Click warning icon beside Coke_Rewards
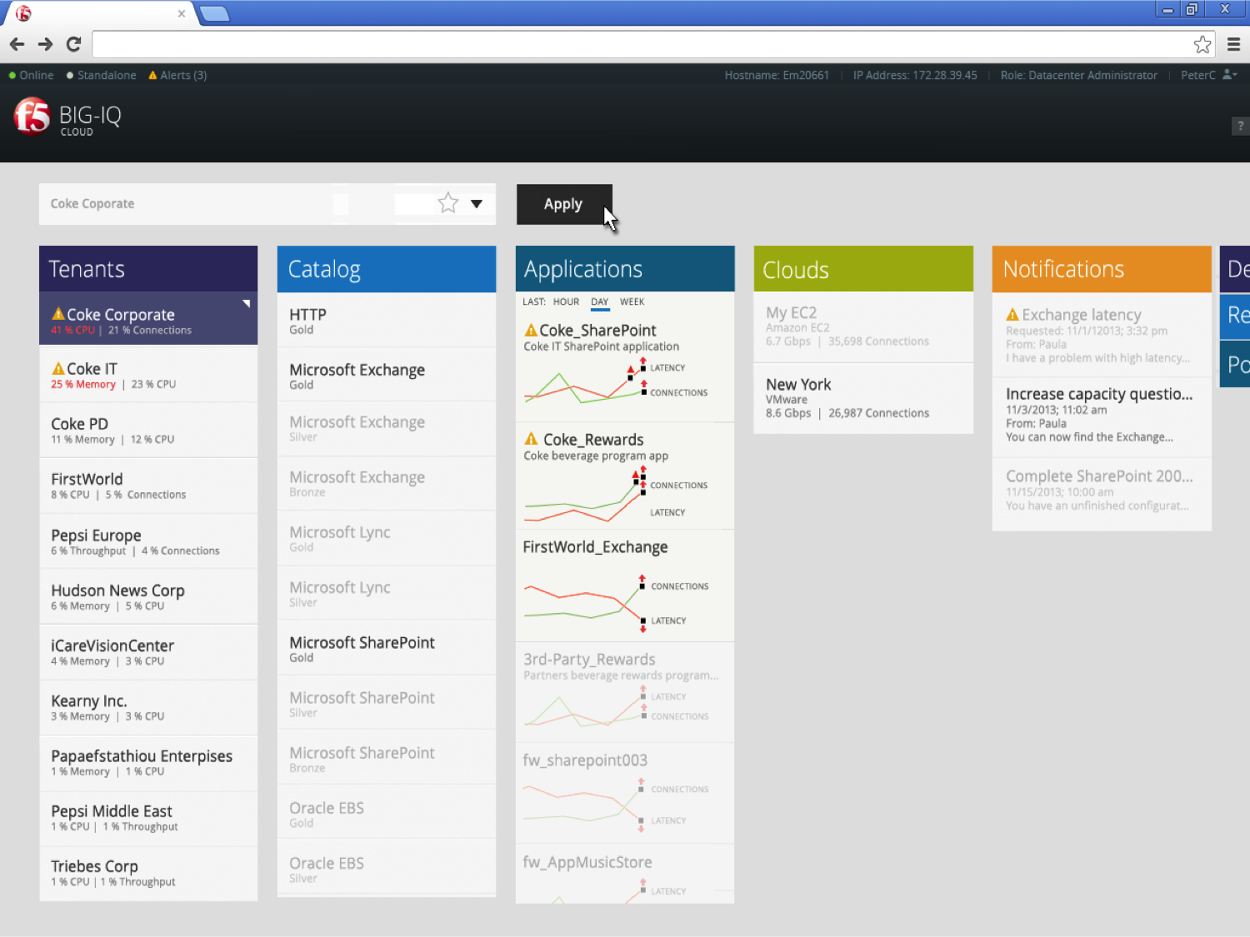The height and width of the screenshot is (937, 1250). coord(531,439)
